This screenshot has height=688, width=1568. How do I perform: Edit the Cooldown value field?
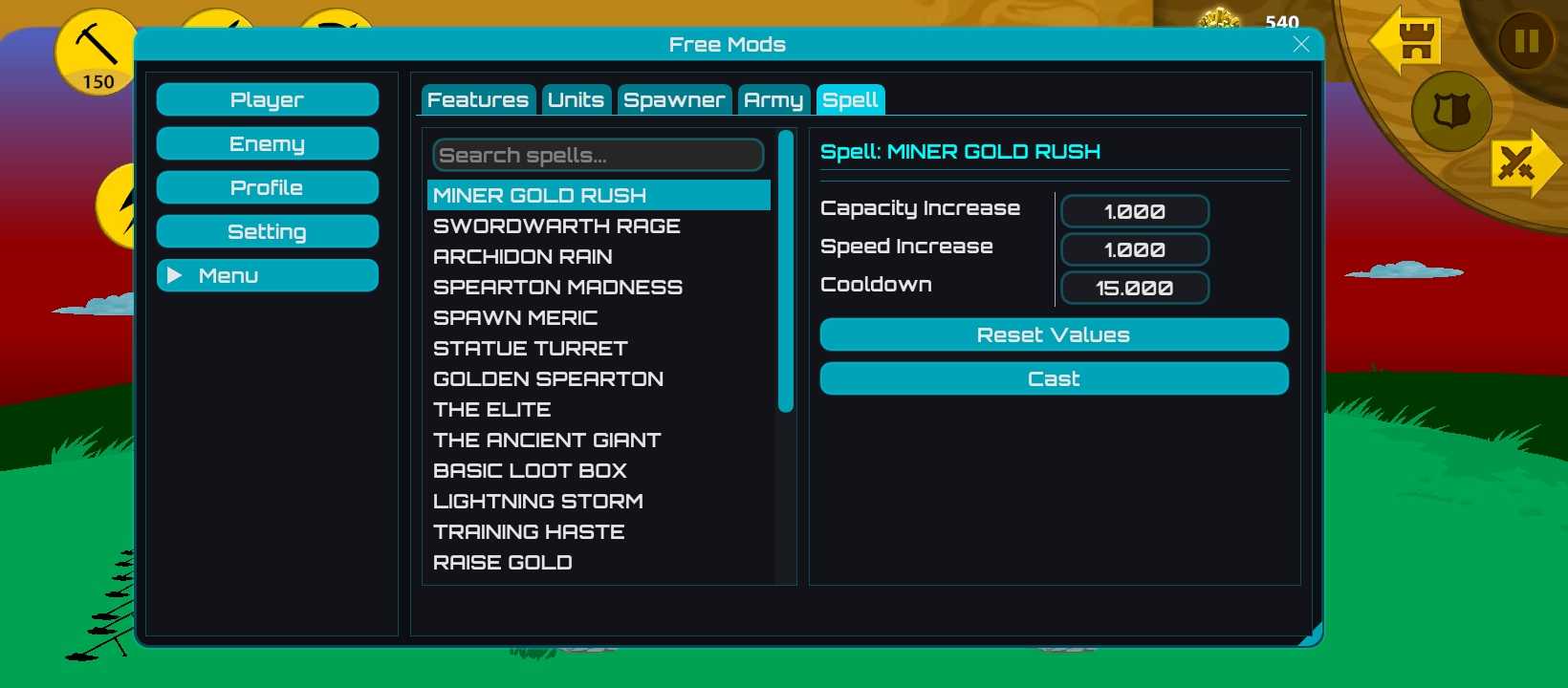click(1134, 289)
